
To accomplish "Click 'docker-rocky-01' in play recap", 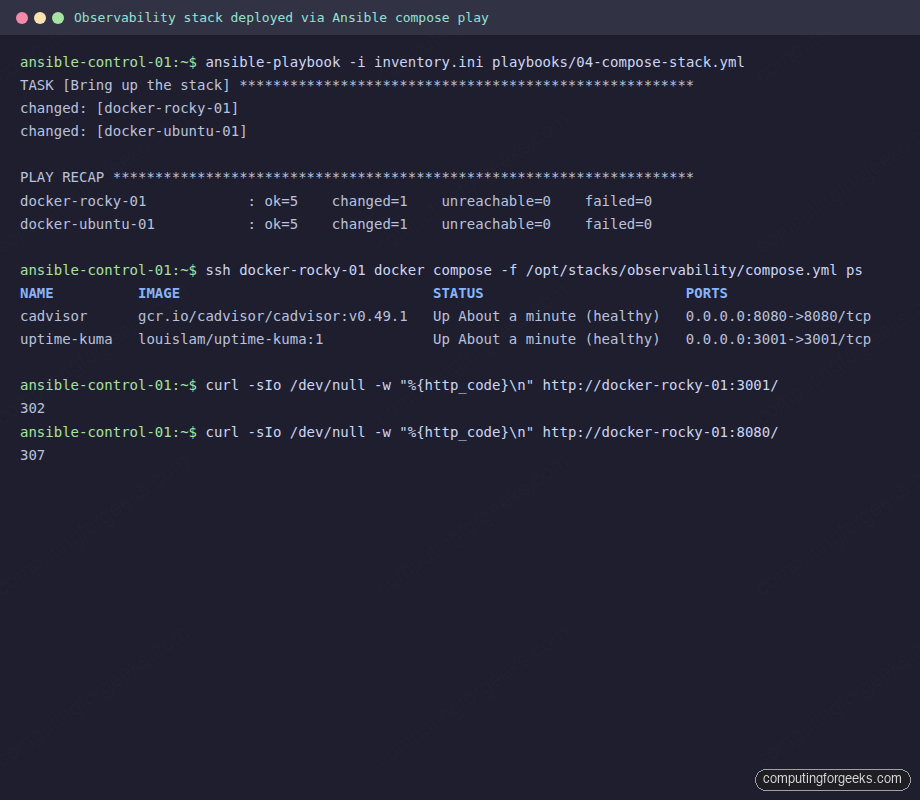I will [83, 201].
